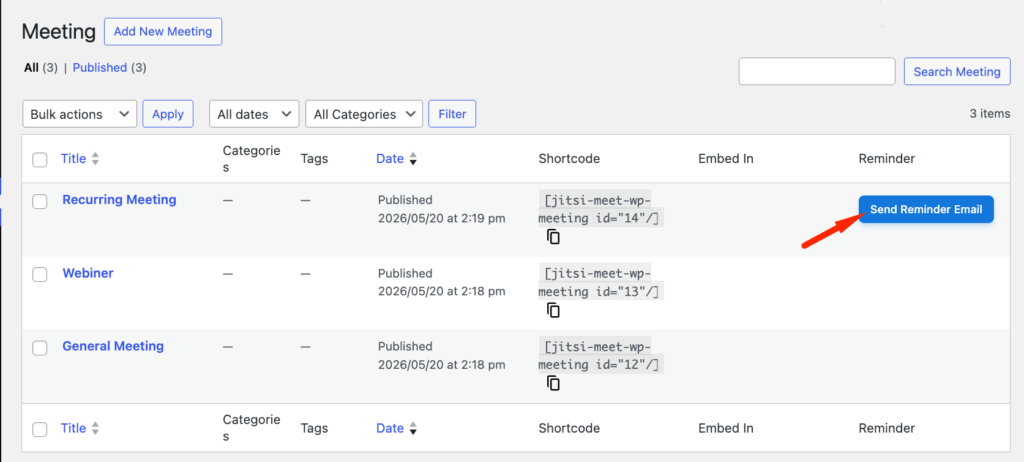This screenshot has height=462, width=1024.
Task: Select the Webiner row checkbox
Action: (x=40, y=274)
